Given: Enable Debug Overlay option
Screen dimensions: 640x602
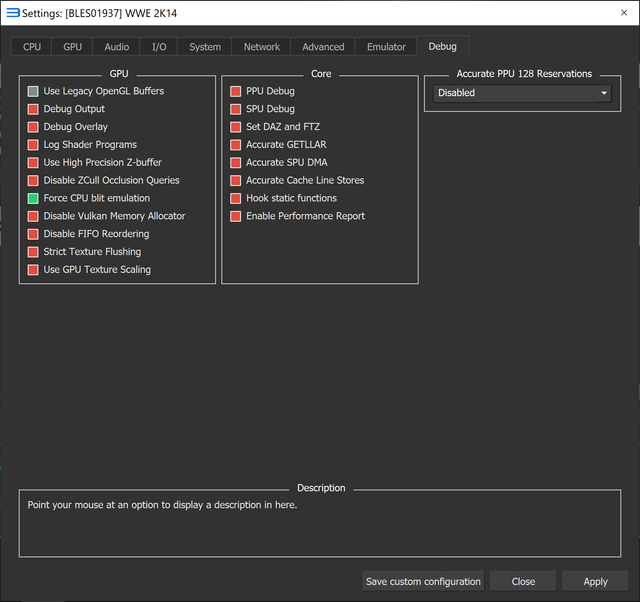Looking at the screenshot, I should (x=33, y=127).
